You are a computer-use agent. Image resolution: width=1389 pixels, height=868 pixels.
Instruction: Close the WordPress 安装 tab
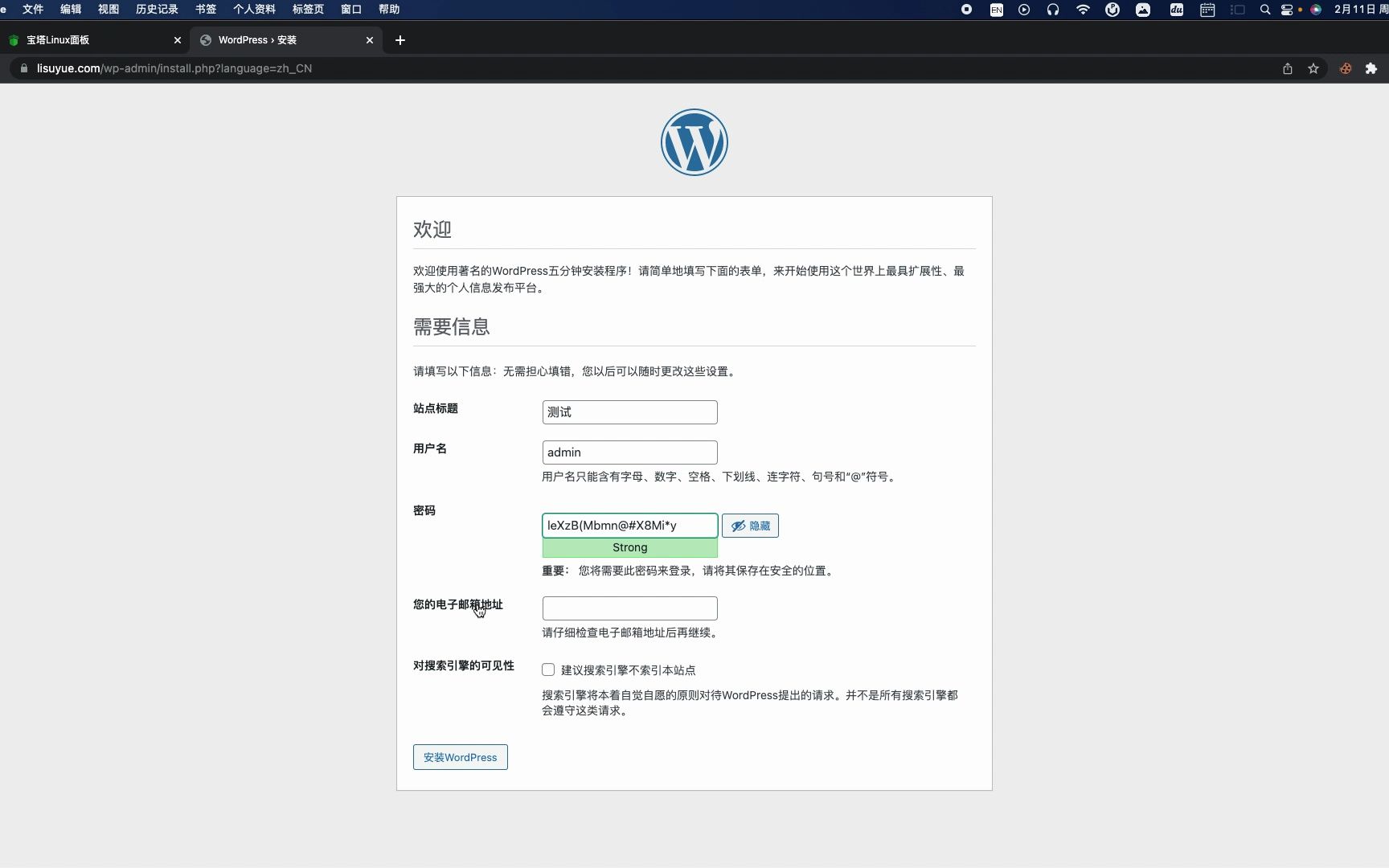[x=370, y=40]
